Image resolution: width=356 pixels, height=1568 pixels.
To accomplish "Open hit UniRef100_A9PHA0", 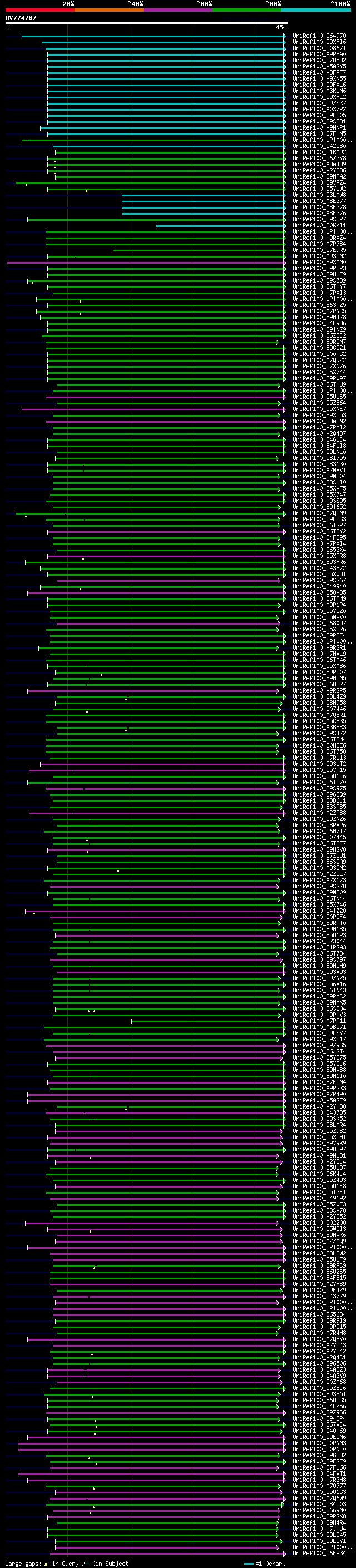I will click(x=319, y=54).
